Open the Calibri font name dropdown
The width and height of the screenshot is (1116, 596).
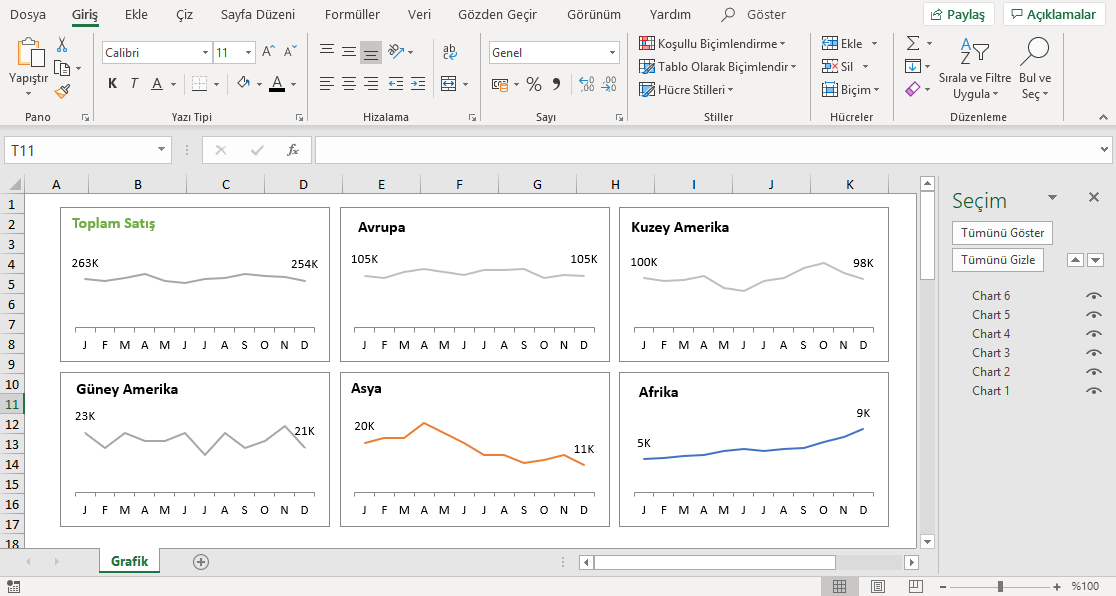tap(205, 53)
